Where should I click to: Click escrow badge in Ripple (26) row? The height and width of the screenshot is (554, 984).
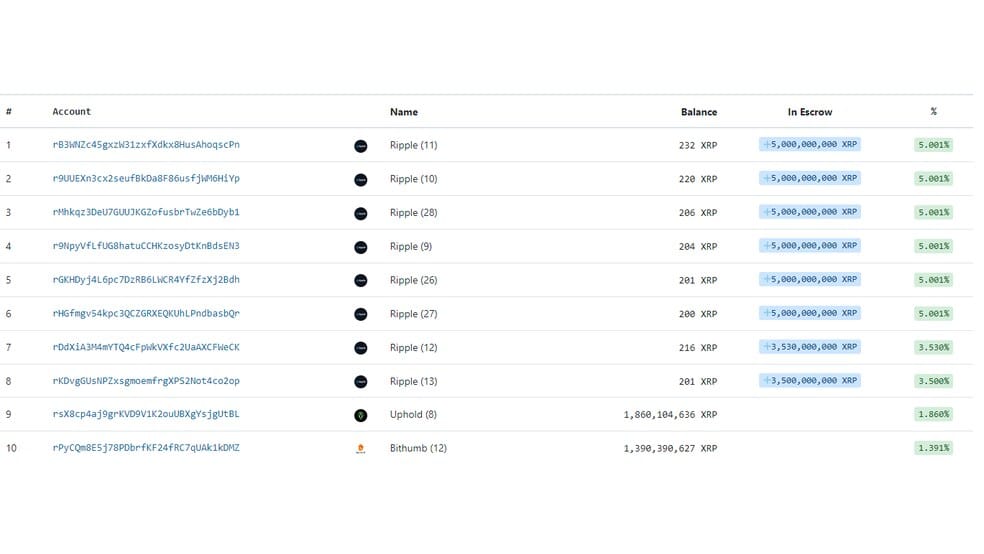(810, 279)
